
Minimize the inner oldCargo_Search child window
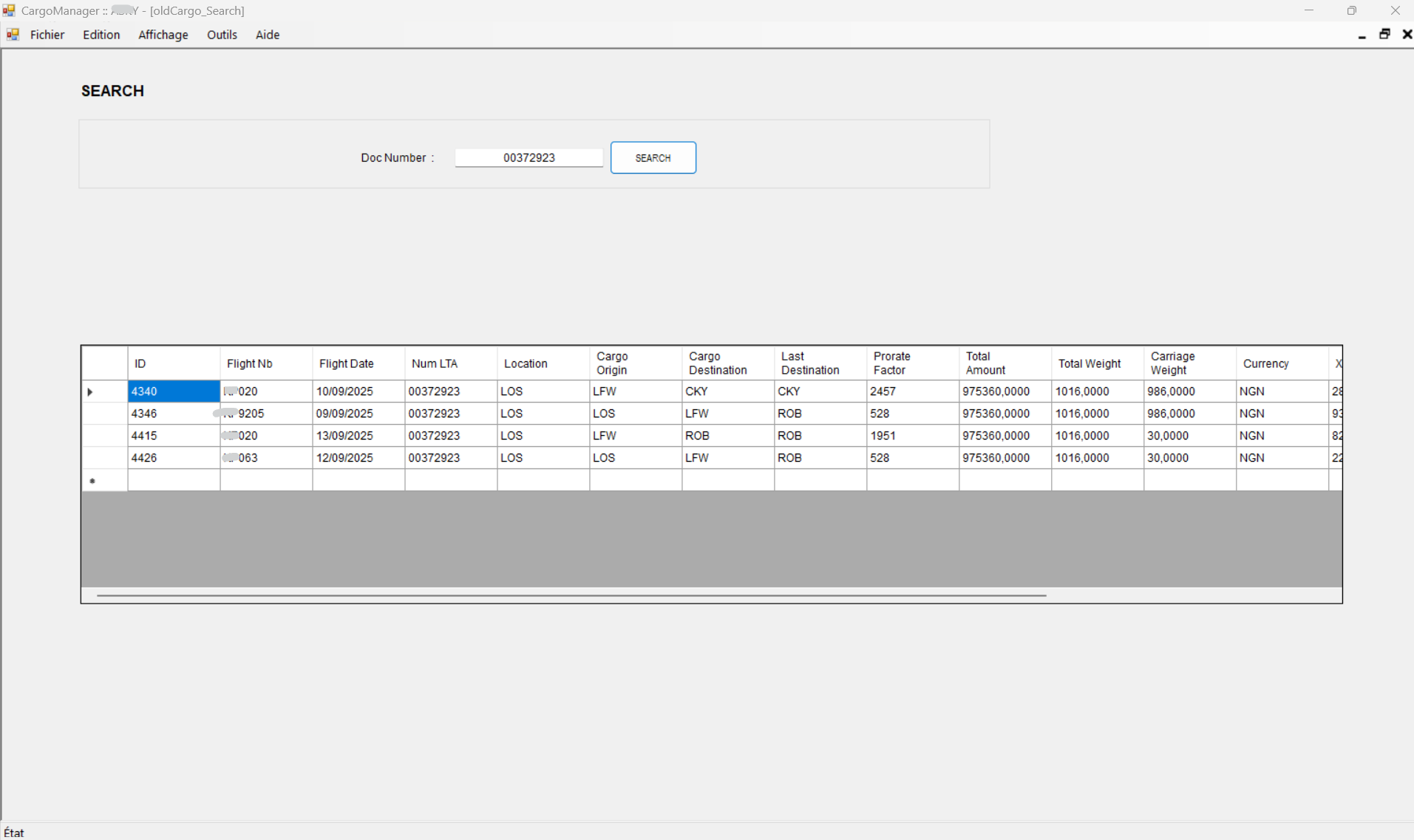(1362, 35)
